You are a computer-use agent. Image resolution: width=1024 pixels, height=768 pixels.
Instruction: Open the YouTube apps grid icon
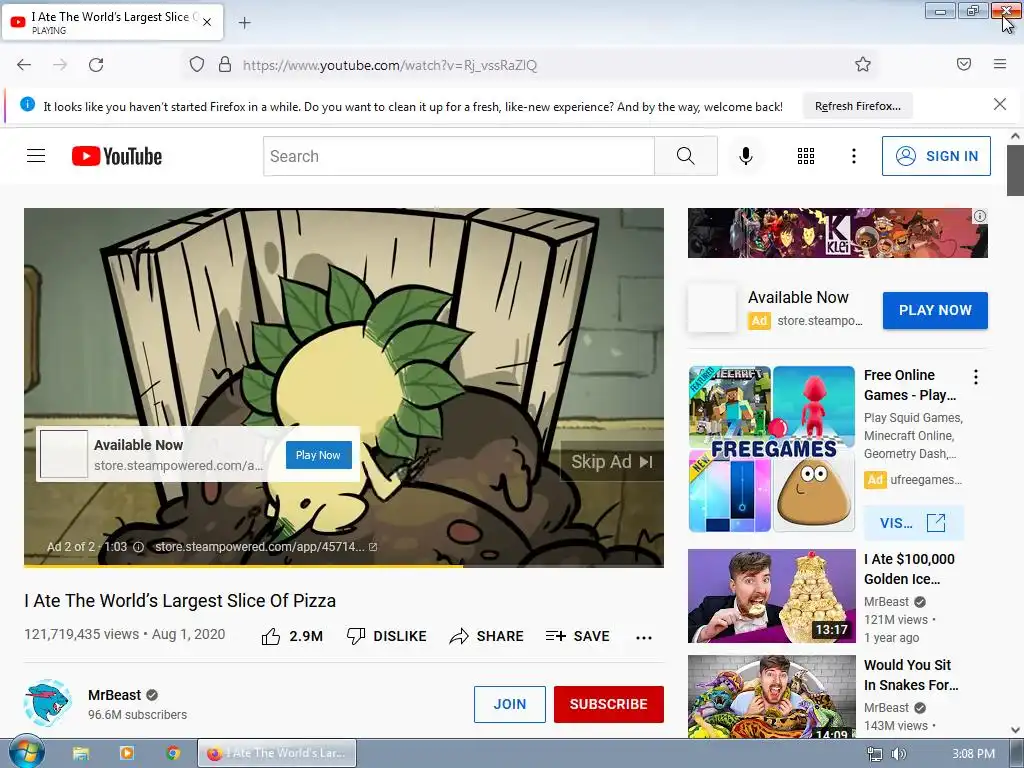click(x=806, y=156)
